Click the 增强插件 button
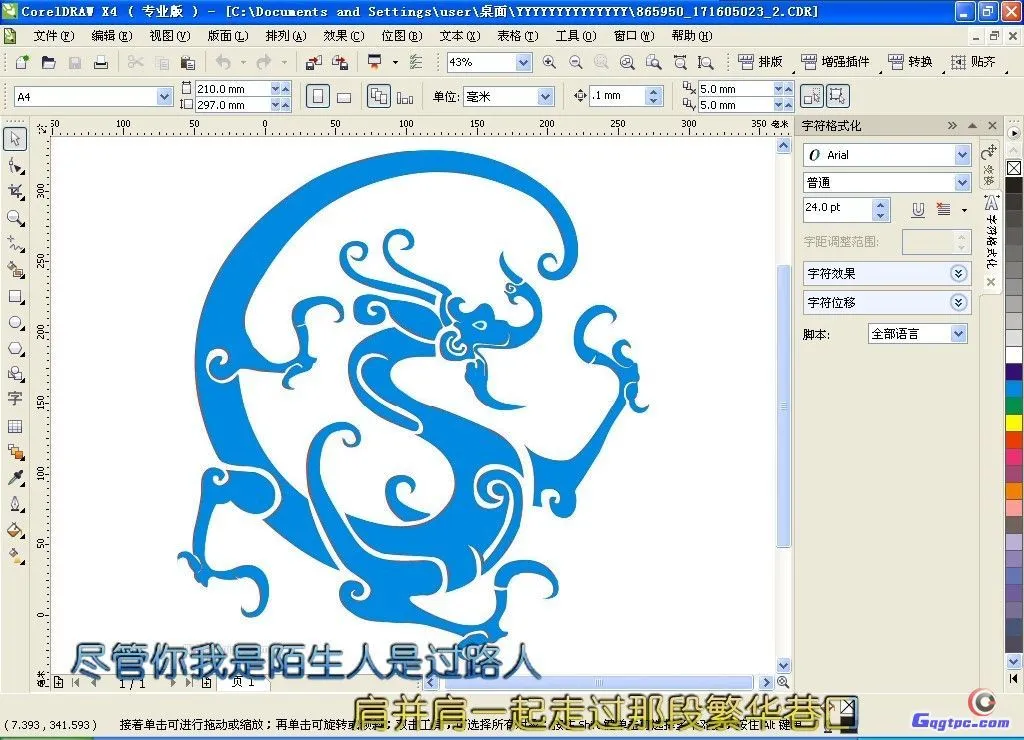Image resolution: width=1024 pixels, height=740 pixels. pyautogui.click(x=836, y=62)
